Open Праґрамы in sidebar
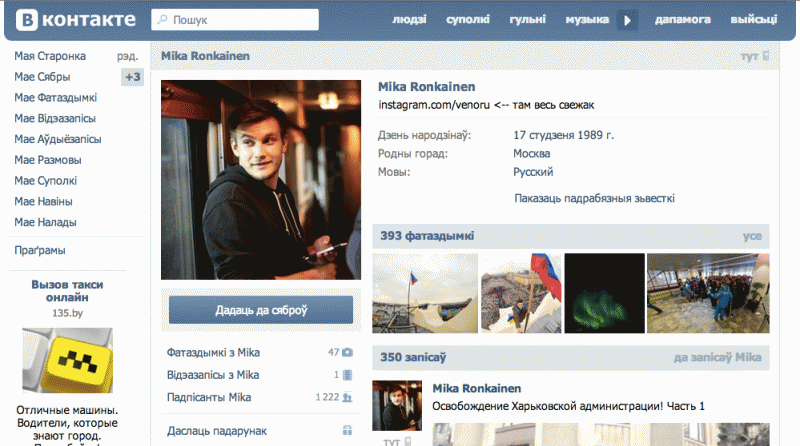The image size is (800, 446). [x=40, y=251]
